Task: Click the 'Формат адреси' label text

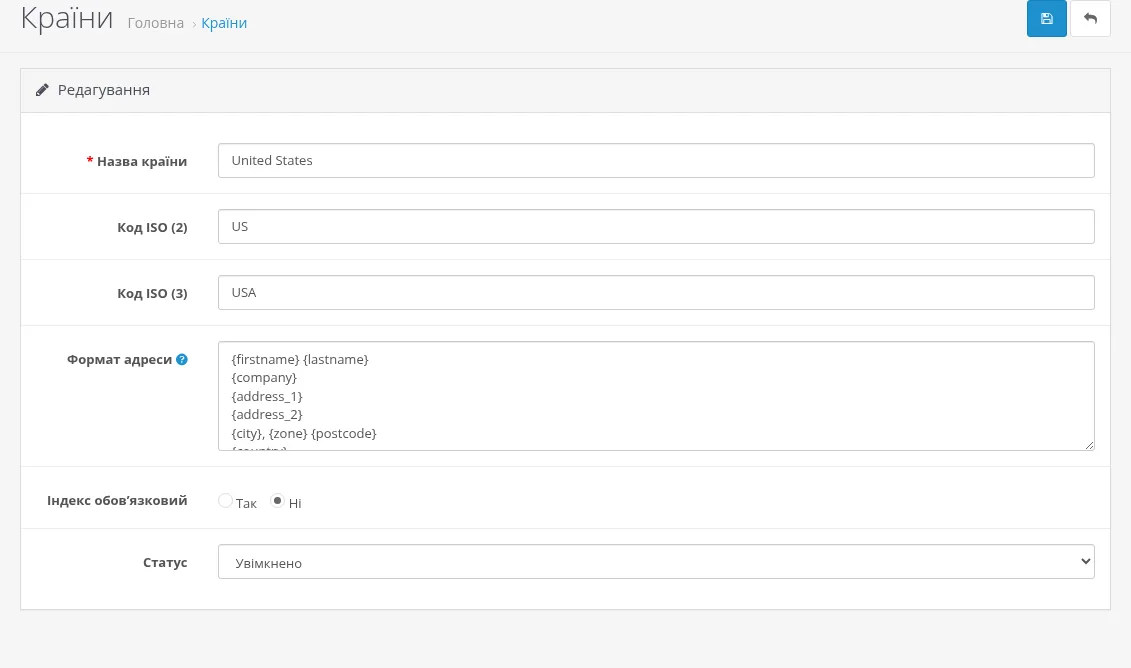Action: pos(120,359)
